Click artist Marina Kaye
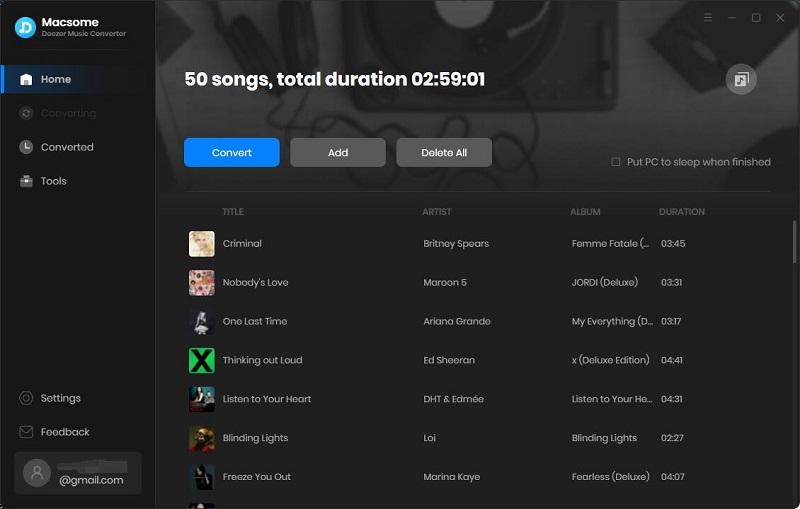This screenshot has width=800, height=509. pyautogui.click(x=452, y=477)
